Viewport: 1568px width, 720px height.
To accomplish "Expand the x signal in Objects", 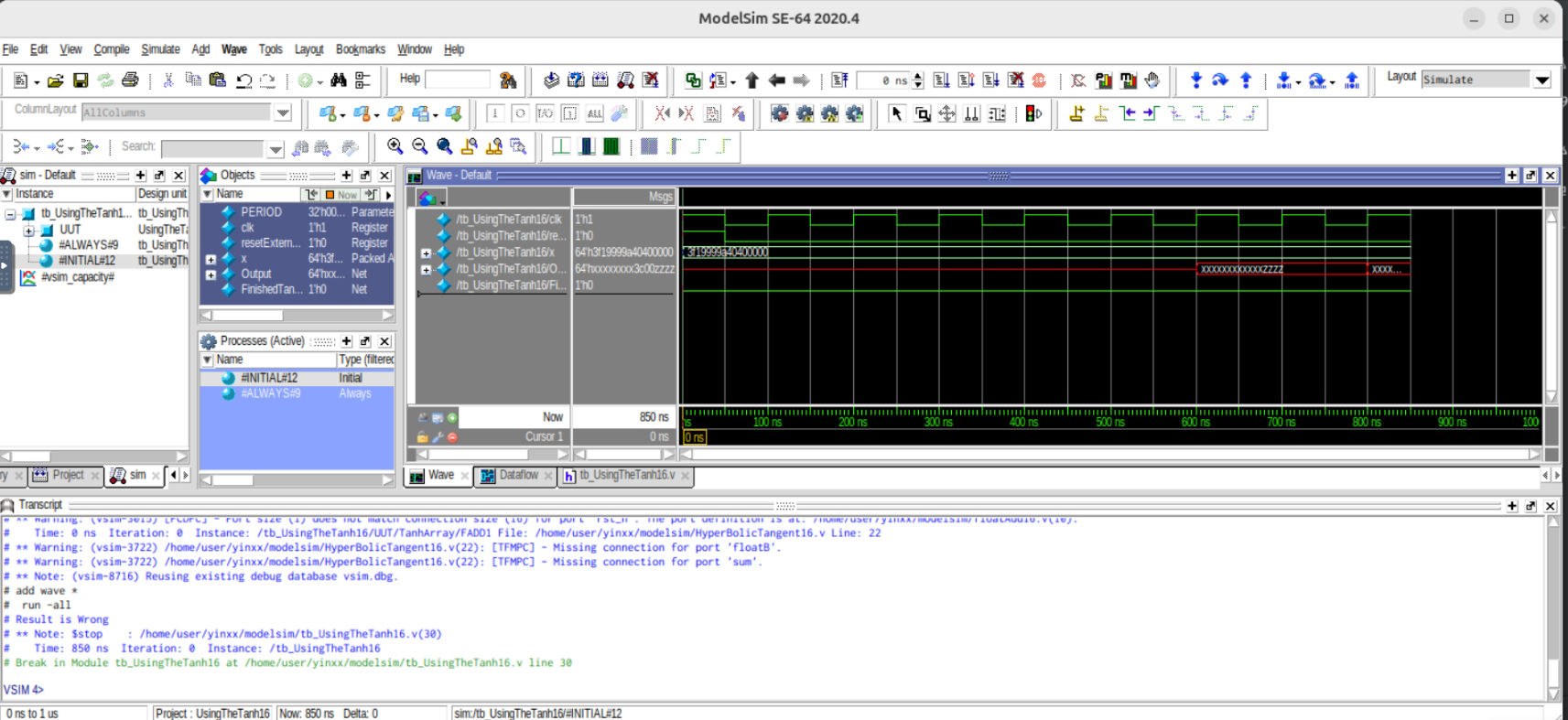I will [x=211, y=260].
